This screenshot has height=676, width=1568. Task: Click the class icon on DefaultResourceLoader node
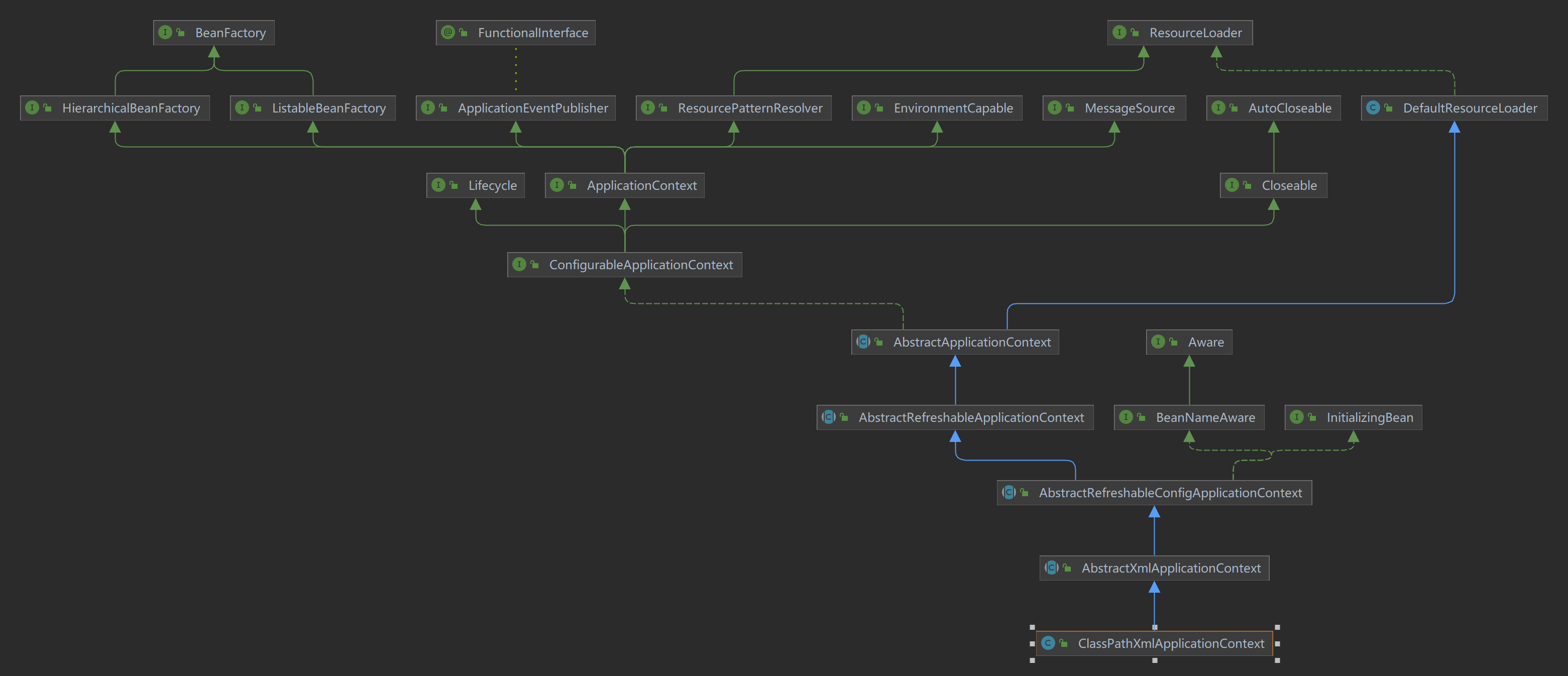click(x=1373, y=107)
